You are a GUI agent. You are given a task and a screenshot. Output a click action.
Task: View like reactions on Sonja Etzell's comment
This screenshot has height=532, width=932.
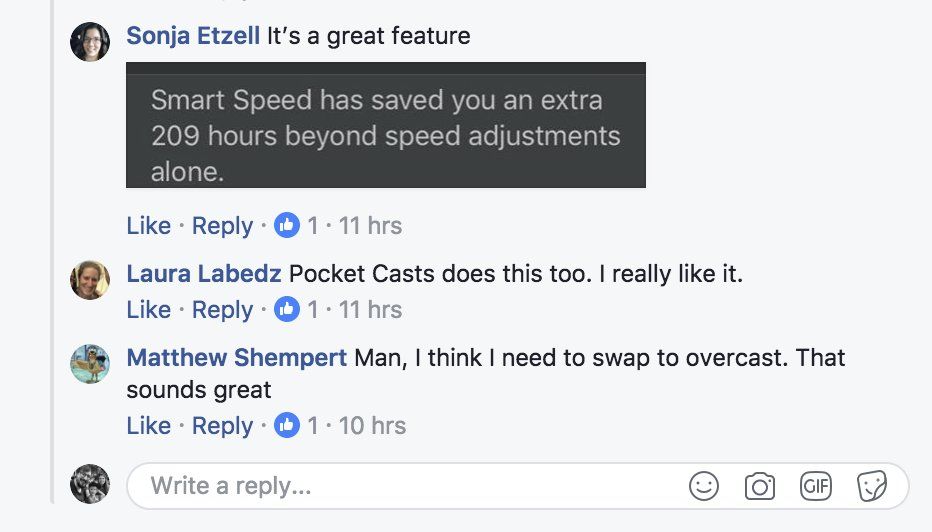296,226
